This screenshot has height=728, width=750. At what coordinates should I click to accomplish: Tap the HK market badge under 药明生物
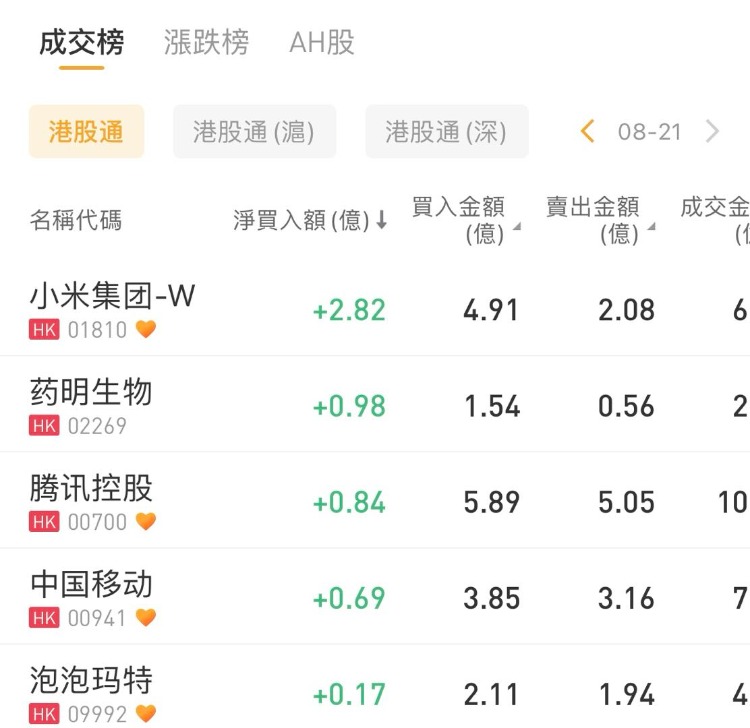[x=44, y=426]
